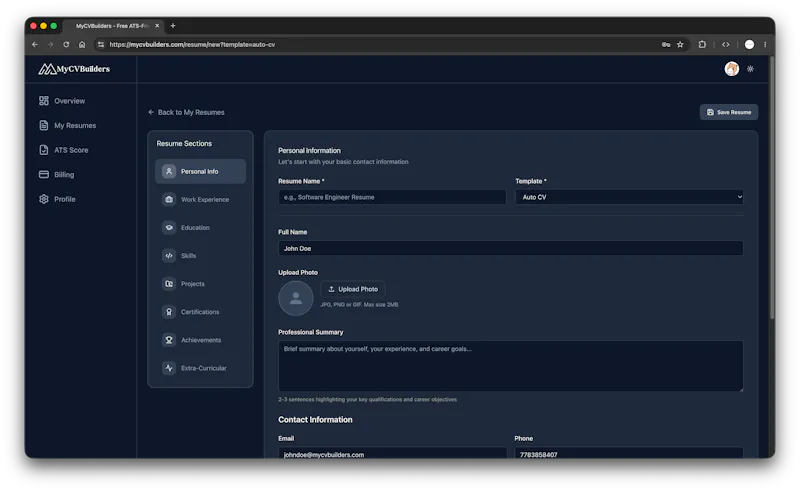Open the Template dropdown showing Auto CV

(x=629, y=197)
